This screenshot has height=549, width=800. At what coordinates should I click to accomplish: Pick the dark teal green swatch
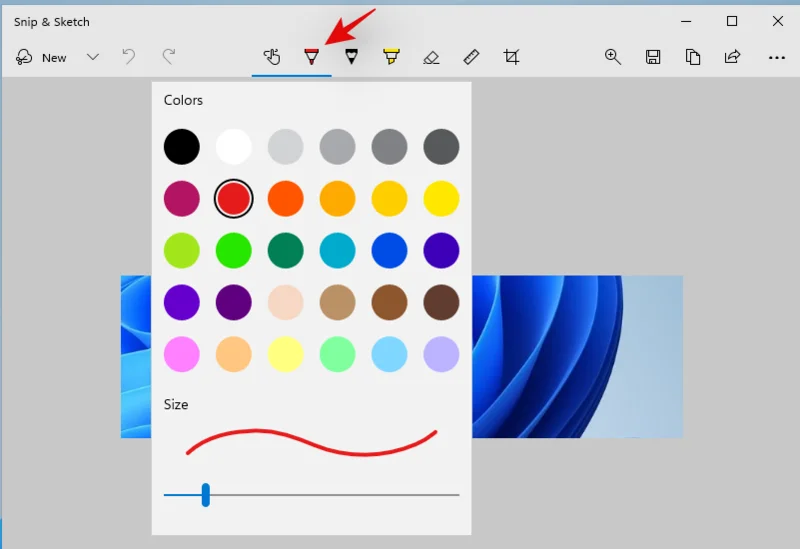pyautogui.click(x=286, y=251)
